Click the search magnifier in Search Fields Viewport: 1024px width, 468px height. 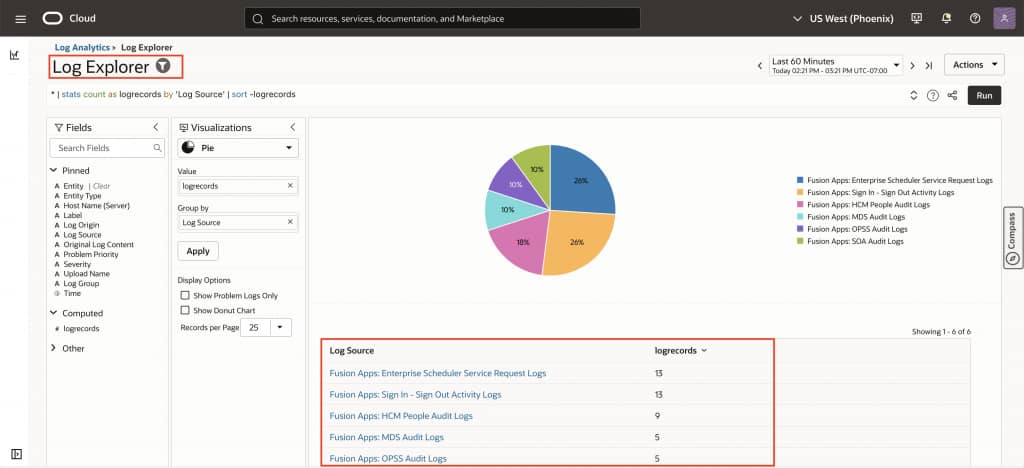pos(157,148)
